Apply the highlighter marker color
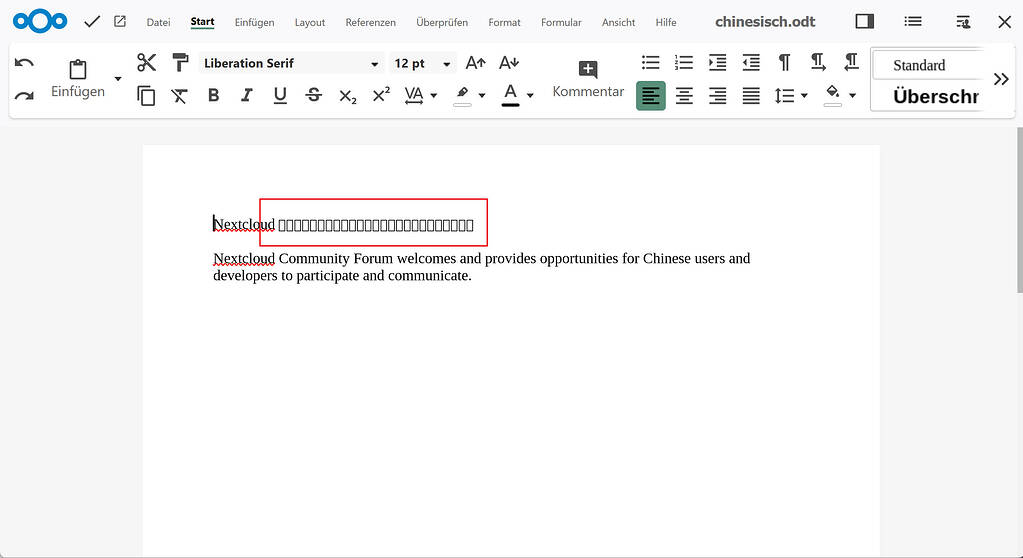 pos(463,95)
